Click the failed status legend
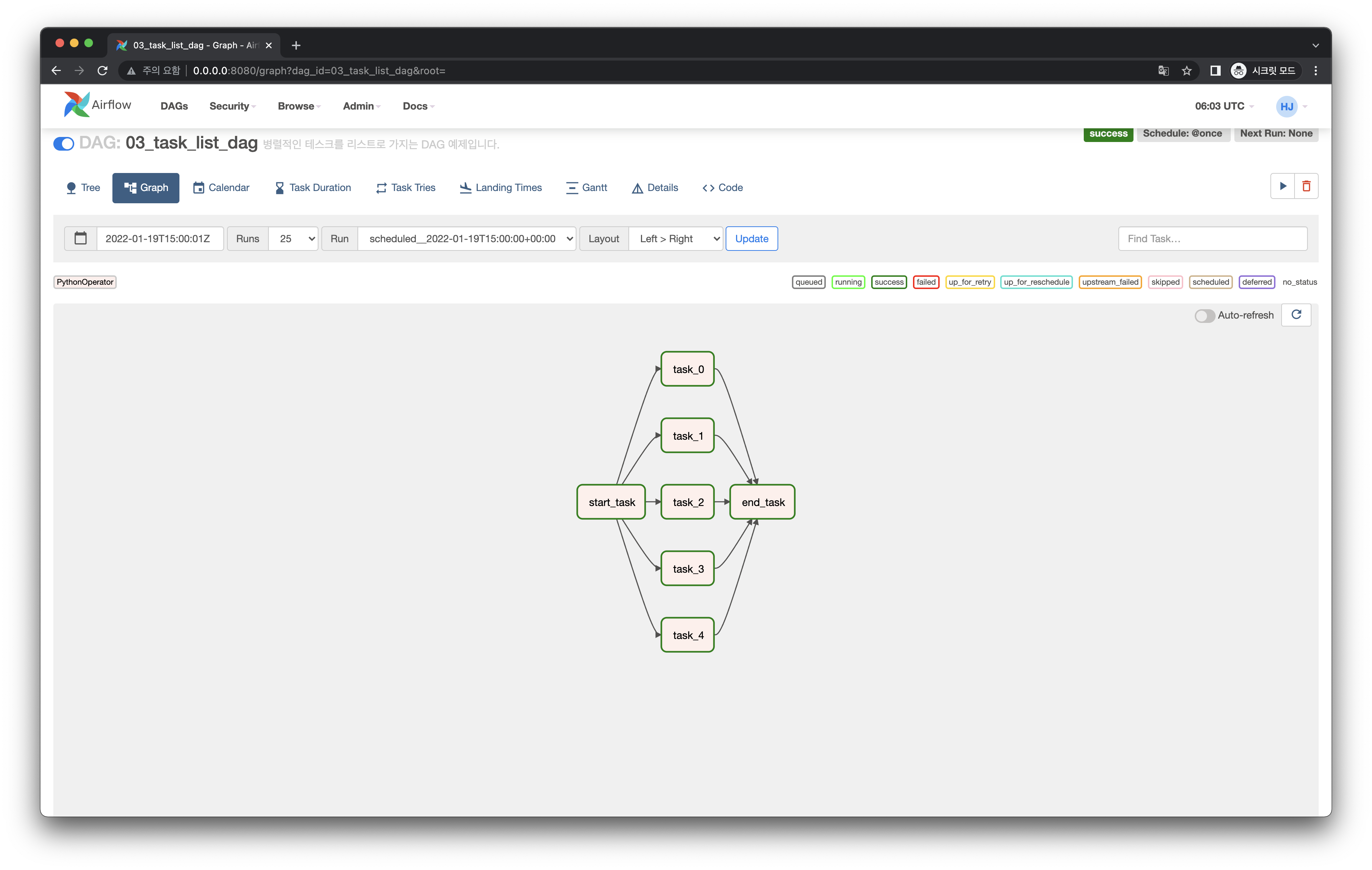Screen dimensions: 1372x870 [x=926, y=281]
